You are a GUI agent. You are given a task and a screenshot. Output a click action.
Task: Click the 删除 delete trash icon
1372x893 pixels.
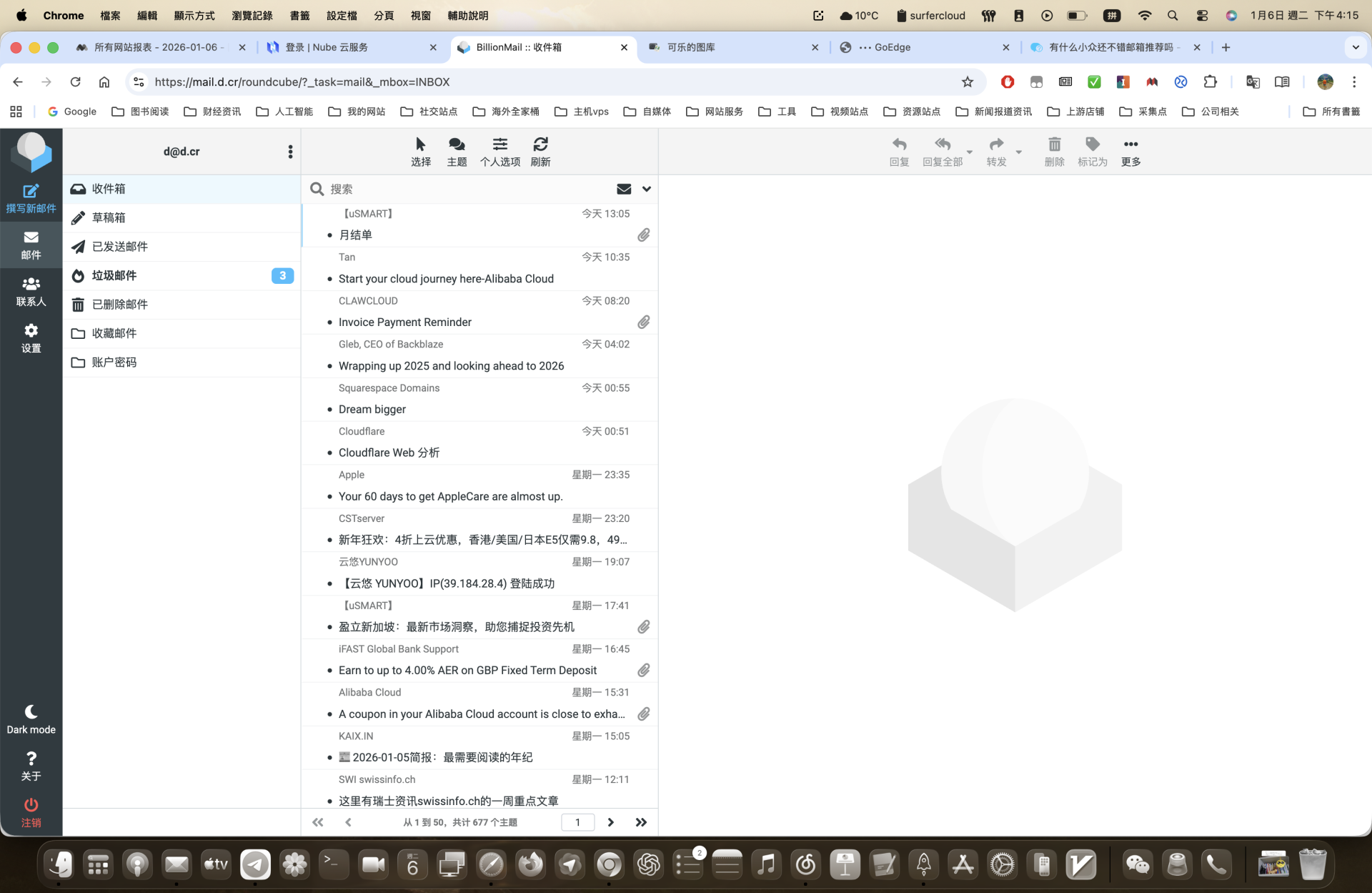pos(1054,152)
